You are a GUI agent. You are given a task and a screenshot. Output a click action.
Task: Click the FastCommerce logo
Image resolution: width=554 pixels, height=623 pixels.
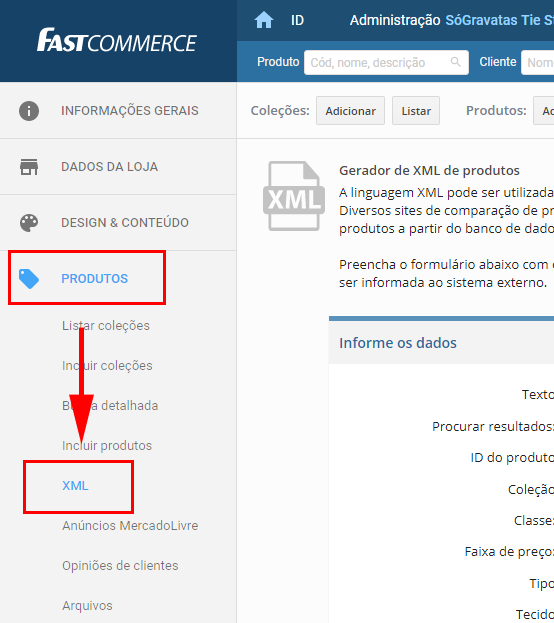point(117,40)
